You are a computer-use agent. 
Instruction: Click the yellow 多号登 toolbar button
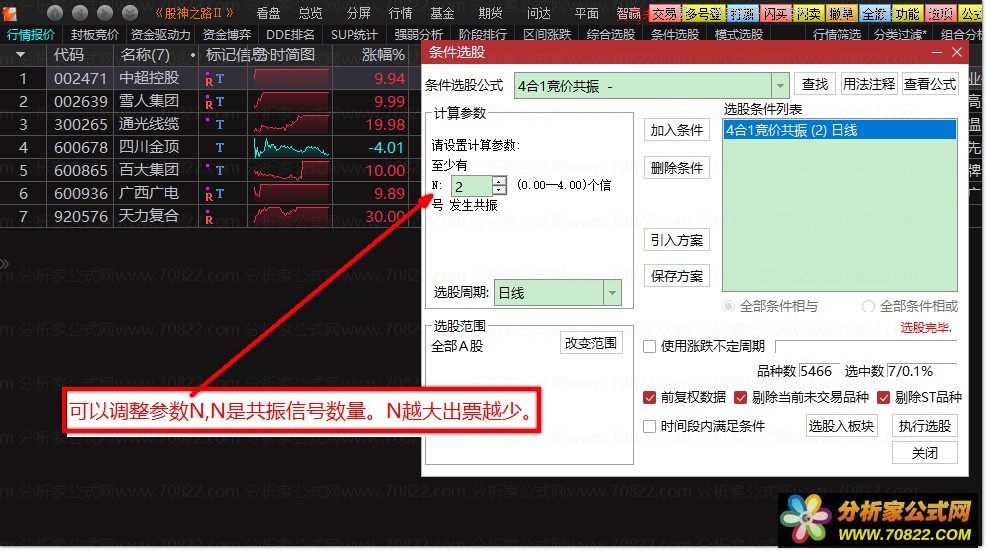point(703,13)
